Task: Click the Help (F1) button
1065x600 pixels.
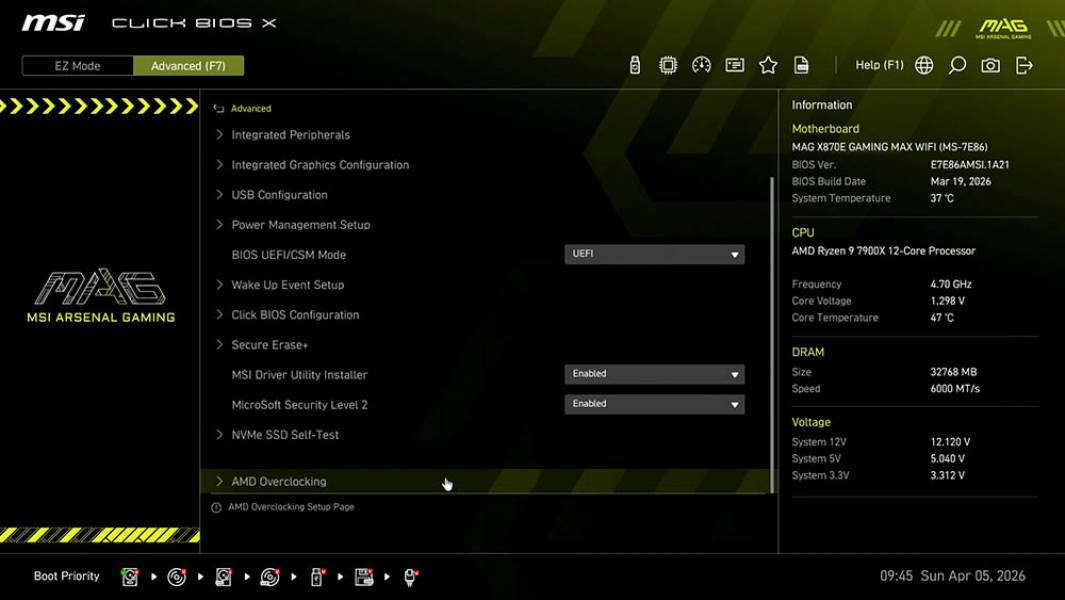Action: click(878, 64)
